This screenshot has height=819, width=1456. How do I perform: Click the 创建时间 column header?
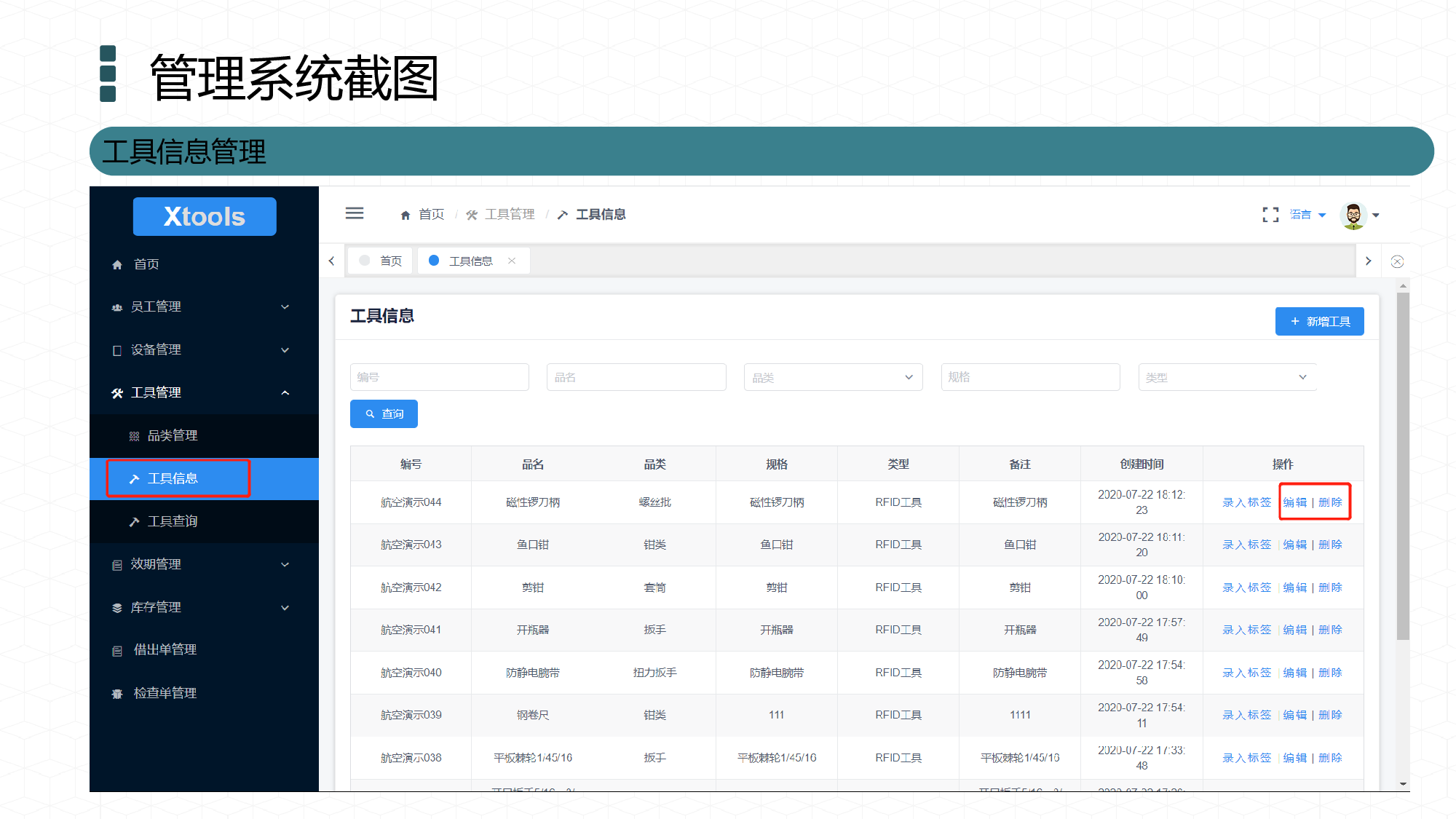tap(1142, 464)
